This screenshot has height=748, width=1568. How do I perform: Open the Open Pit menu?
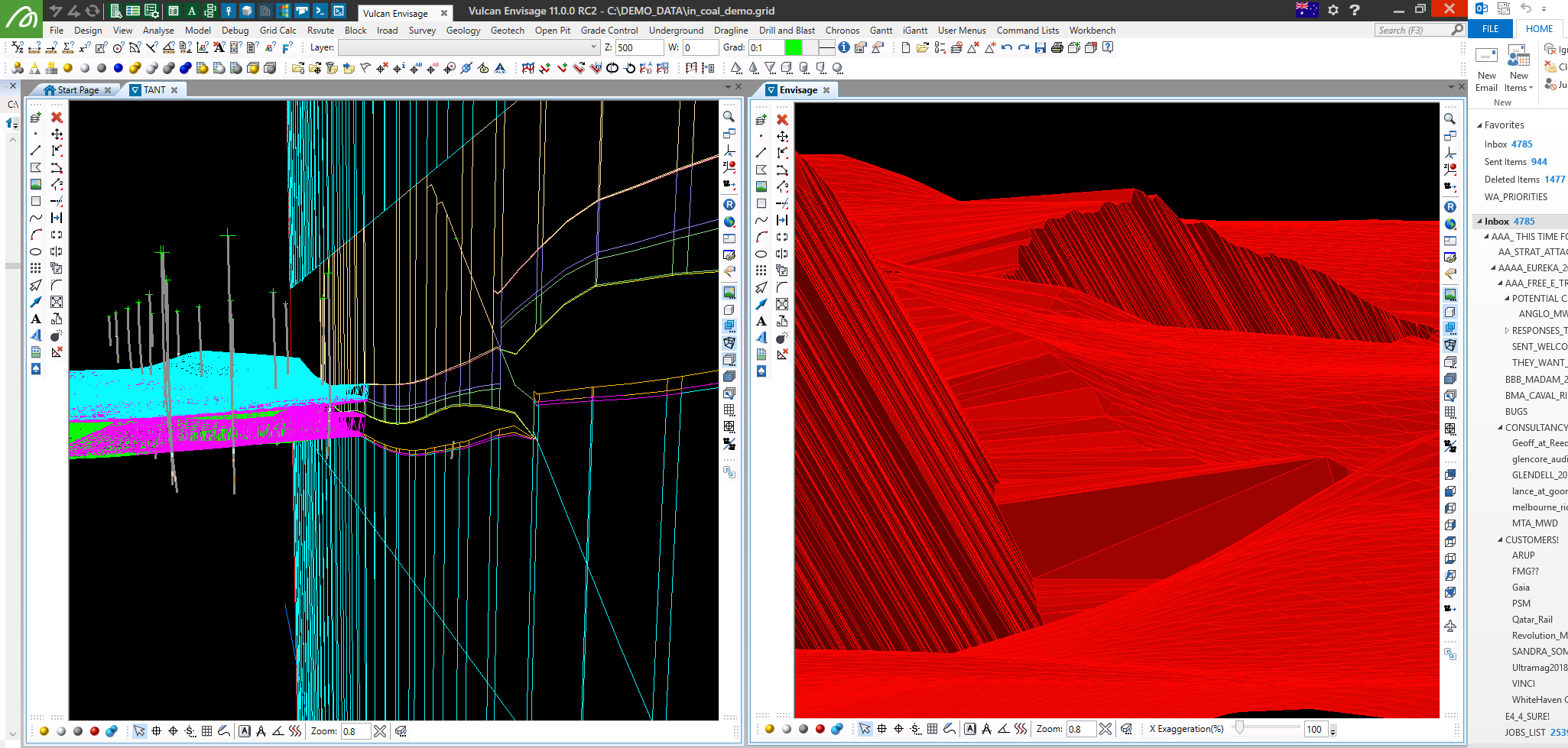point(552,31)
